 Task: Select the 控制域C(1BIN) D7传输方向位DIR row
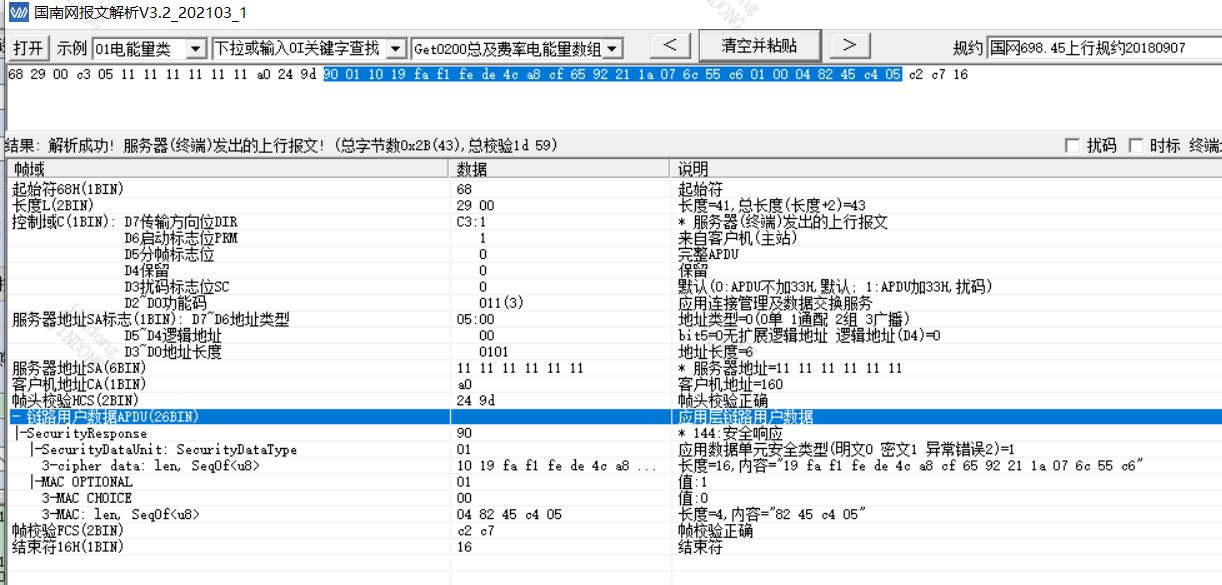click(615, 221)
